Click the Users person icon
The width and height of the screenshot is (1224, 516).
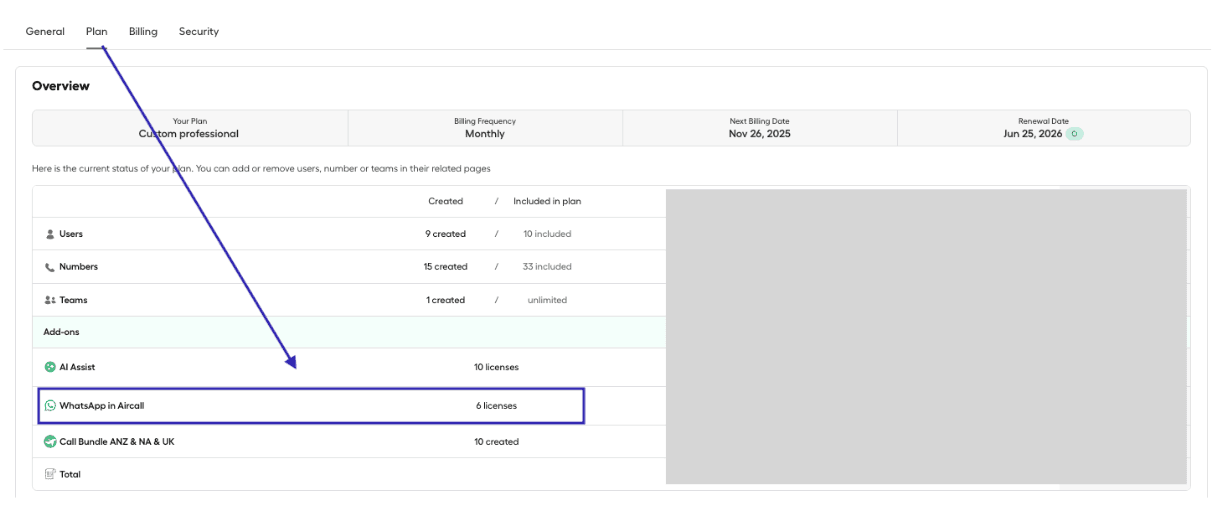point(50,234)
